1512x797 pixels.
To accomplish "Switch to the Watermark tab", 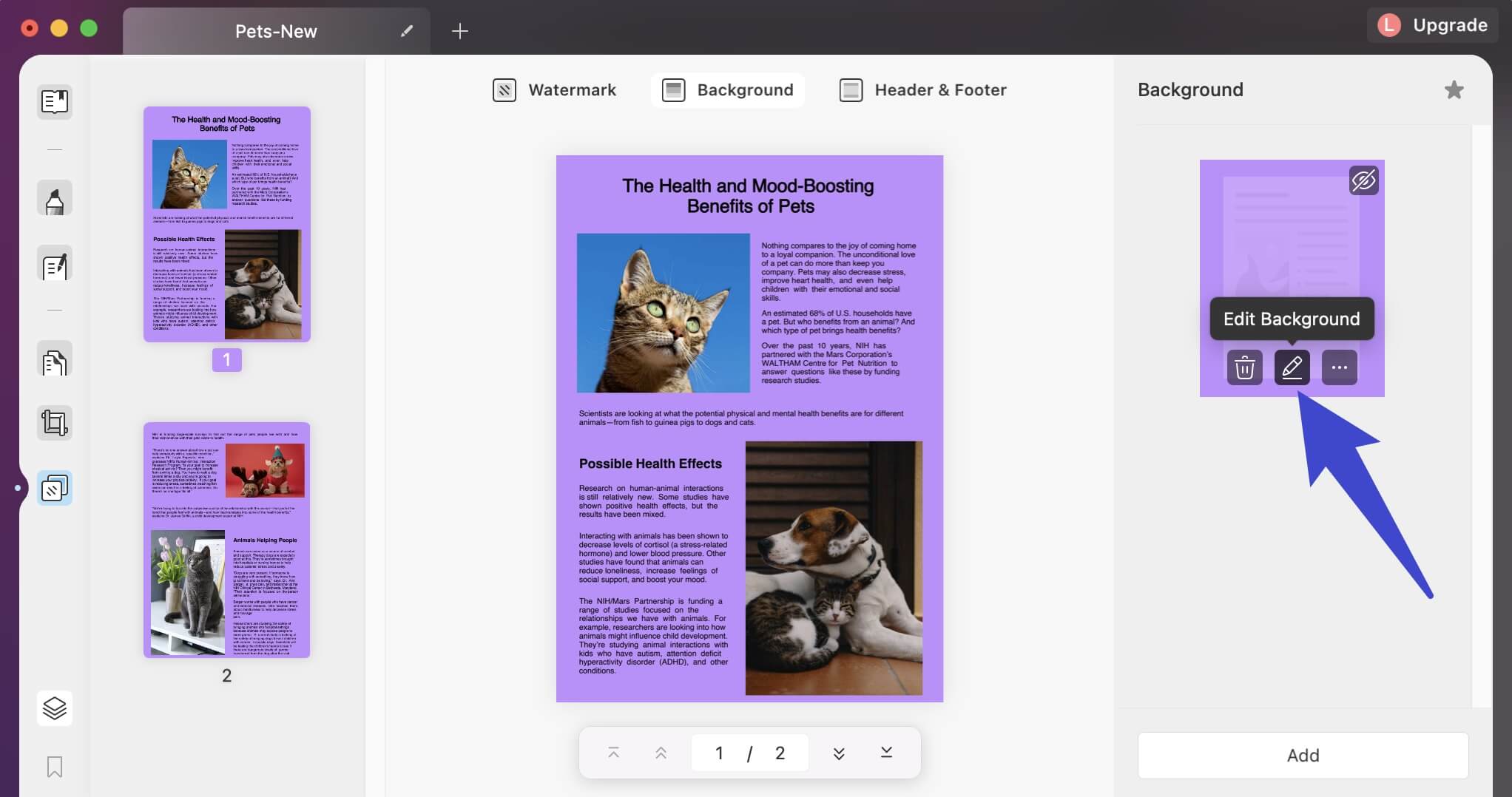I will [554, 89].
